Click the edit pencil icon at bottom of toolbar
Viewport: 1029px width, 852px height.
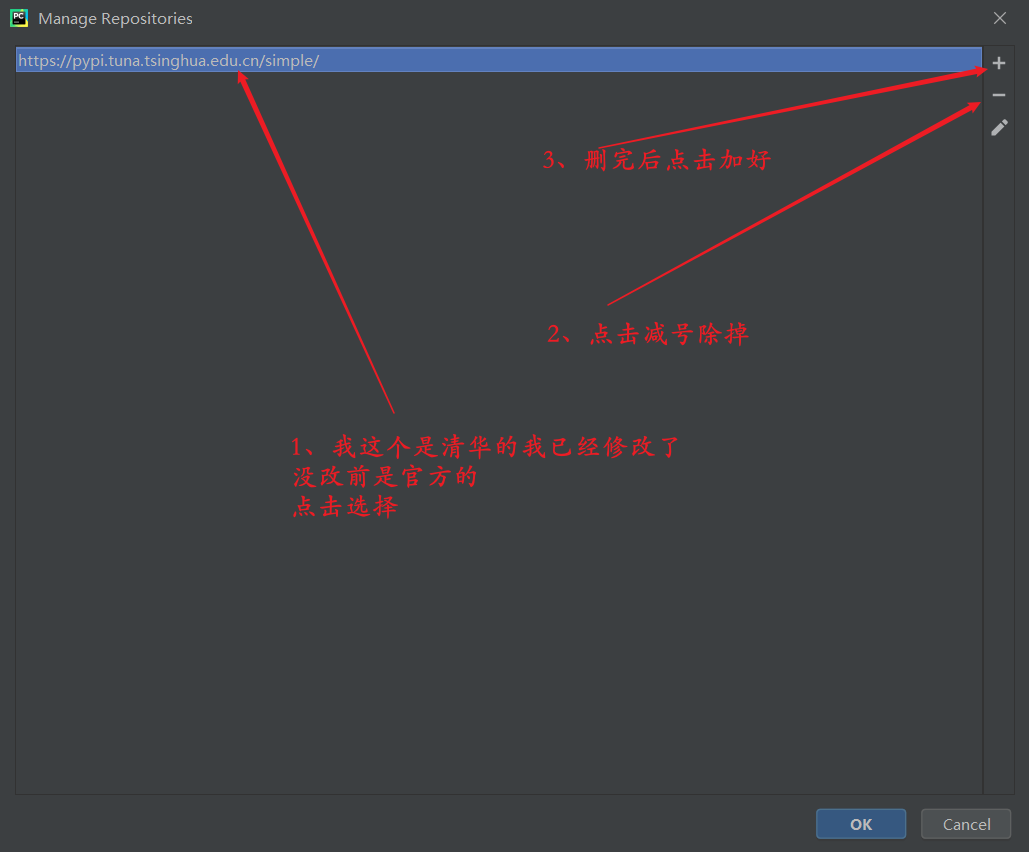coord(998,127)
